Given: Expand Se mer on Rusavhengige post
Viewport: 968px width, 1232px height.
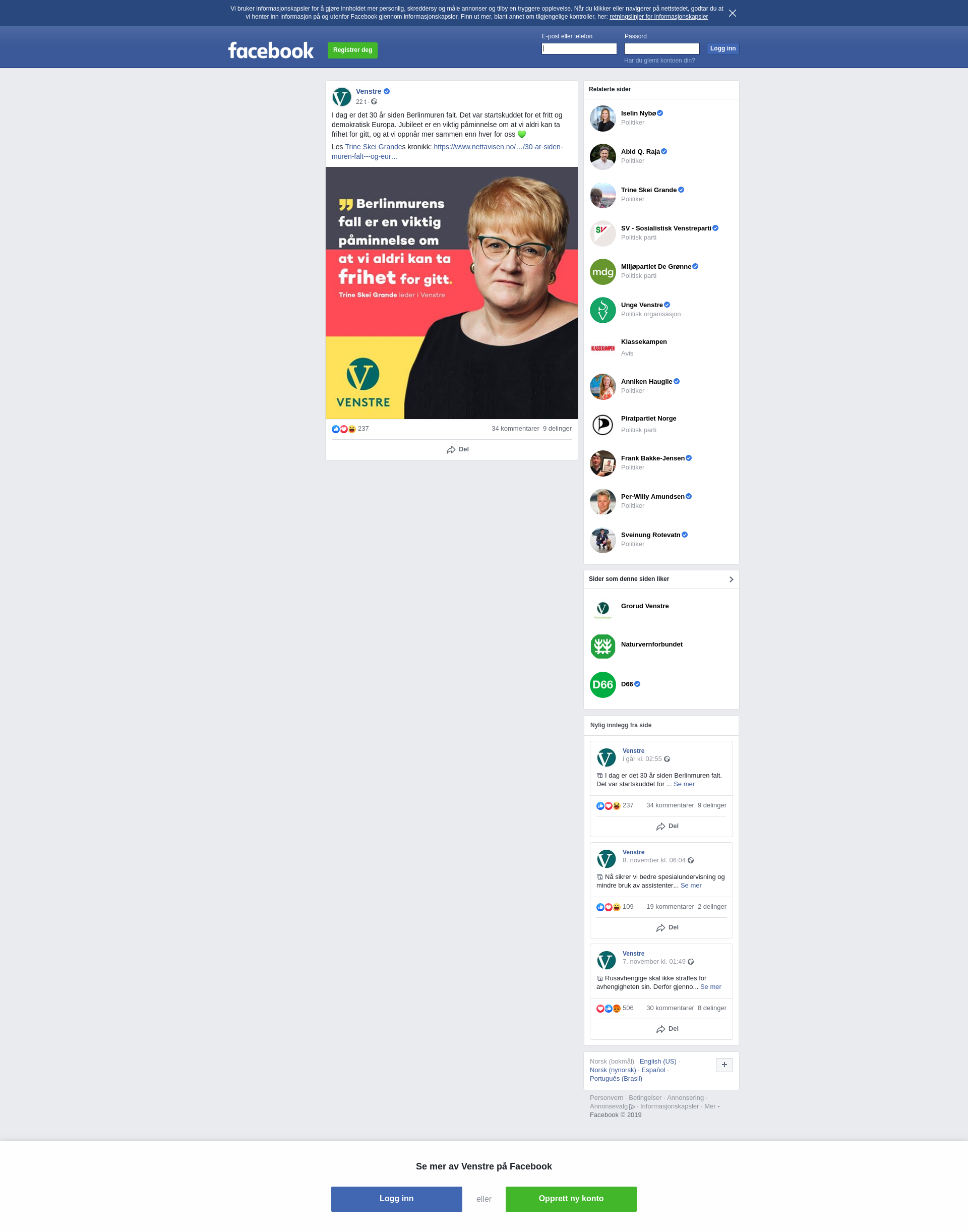Looking at the screenshot, I should (710, 986).
